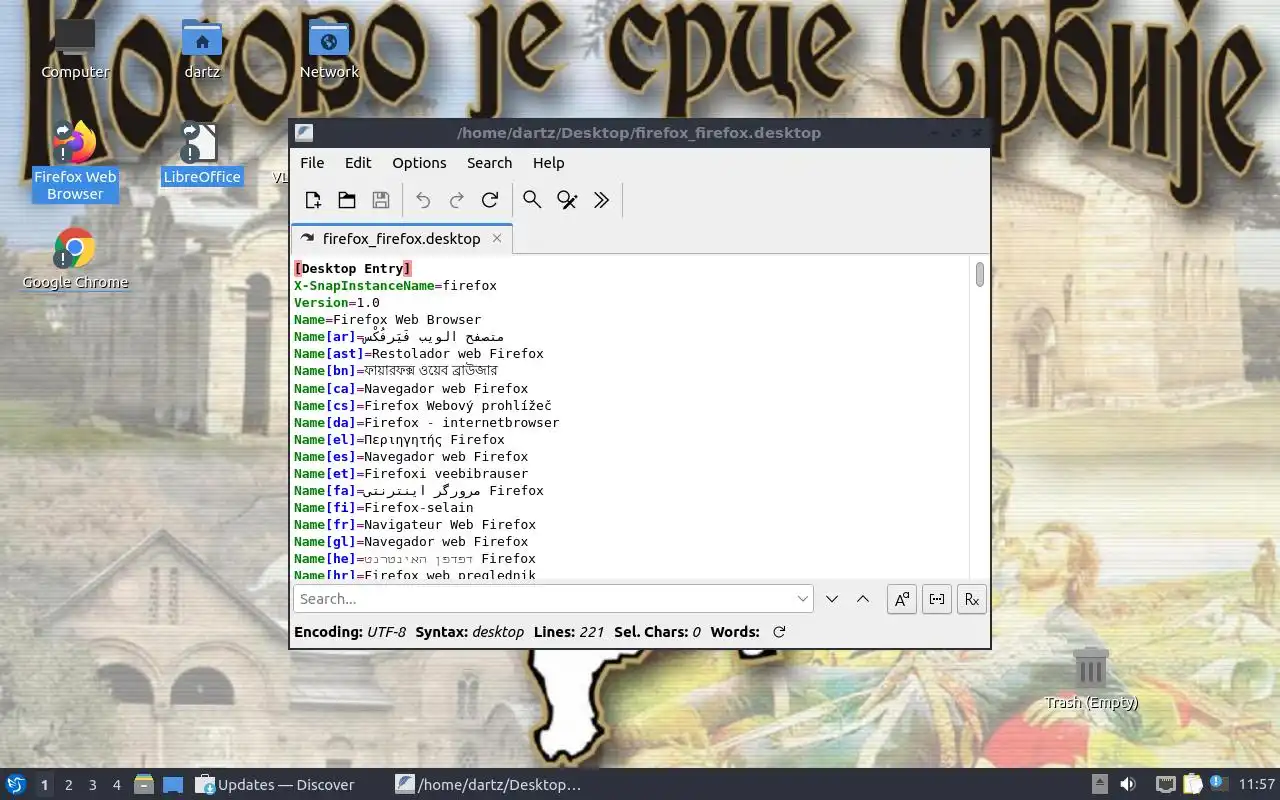Select the Firefox Web Browser desktop shortcut

pyautogui.click(x=75, y=161)
